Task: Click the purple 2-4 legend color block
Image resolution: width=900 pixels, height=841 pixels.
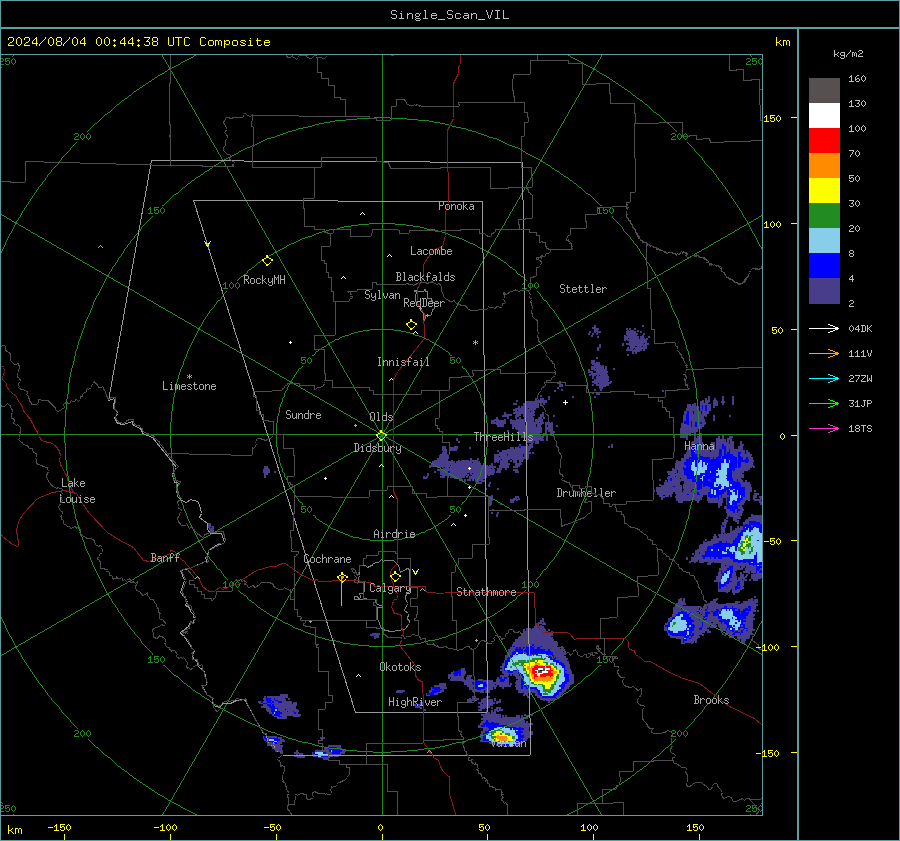Action: point(824,290)
